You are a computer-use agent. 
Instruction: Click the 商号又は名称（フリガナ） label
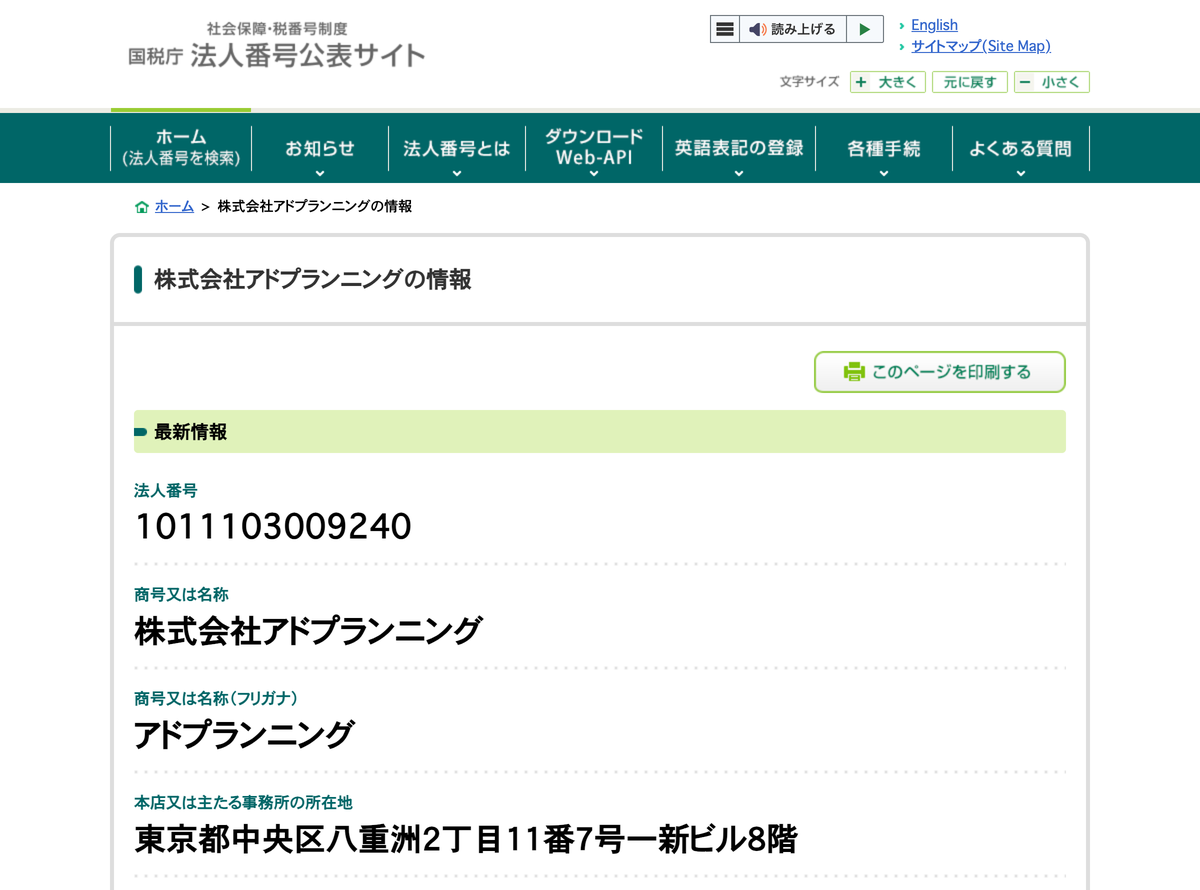(x=217, y=698)
